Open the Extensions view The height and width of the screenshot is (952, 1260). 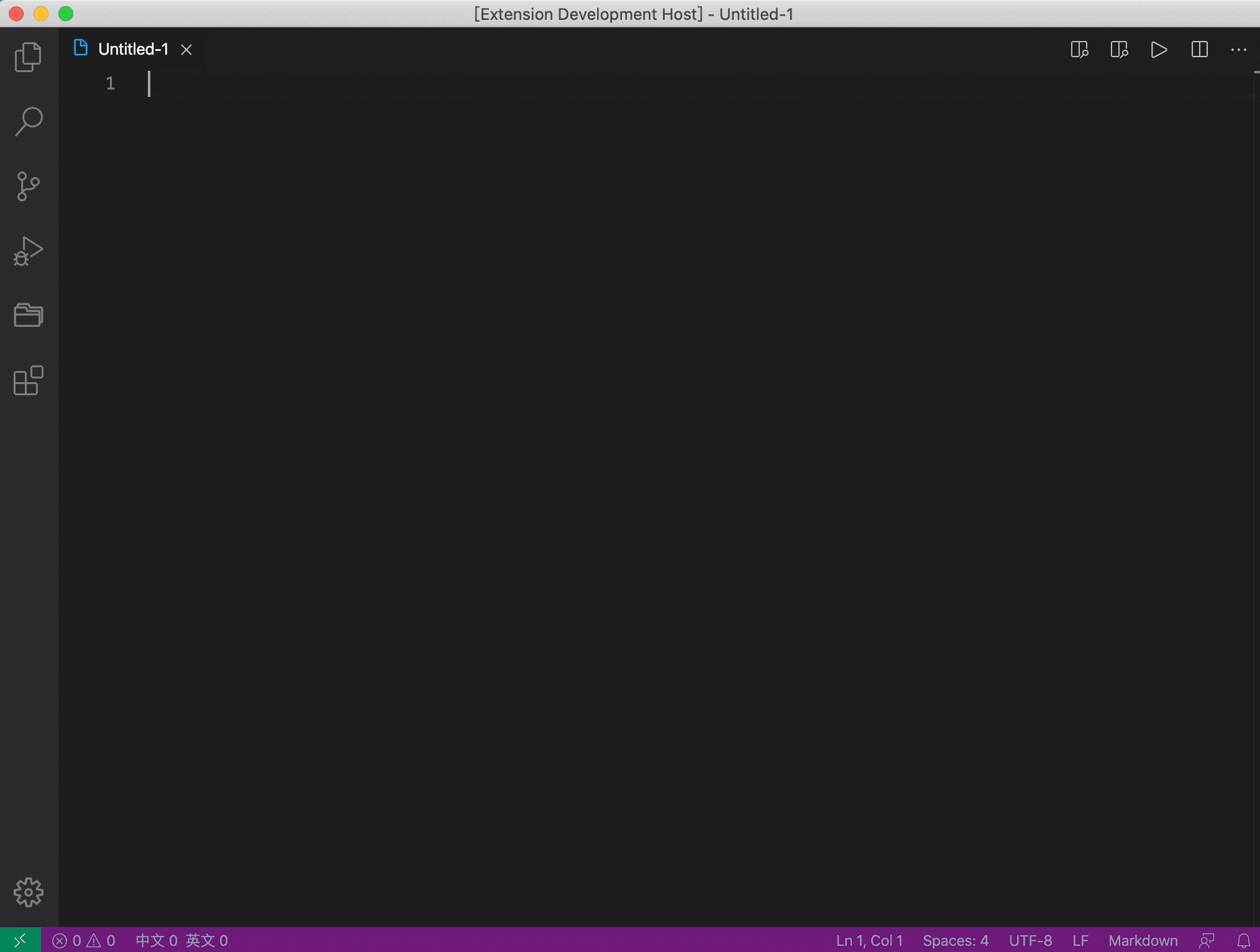click(28, 380)
